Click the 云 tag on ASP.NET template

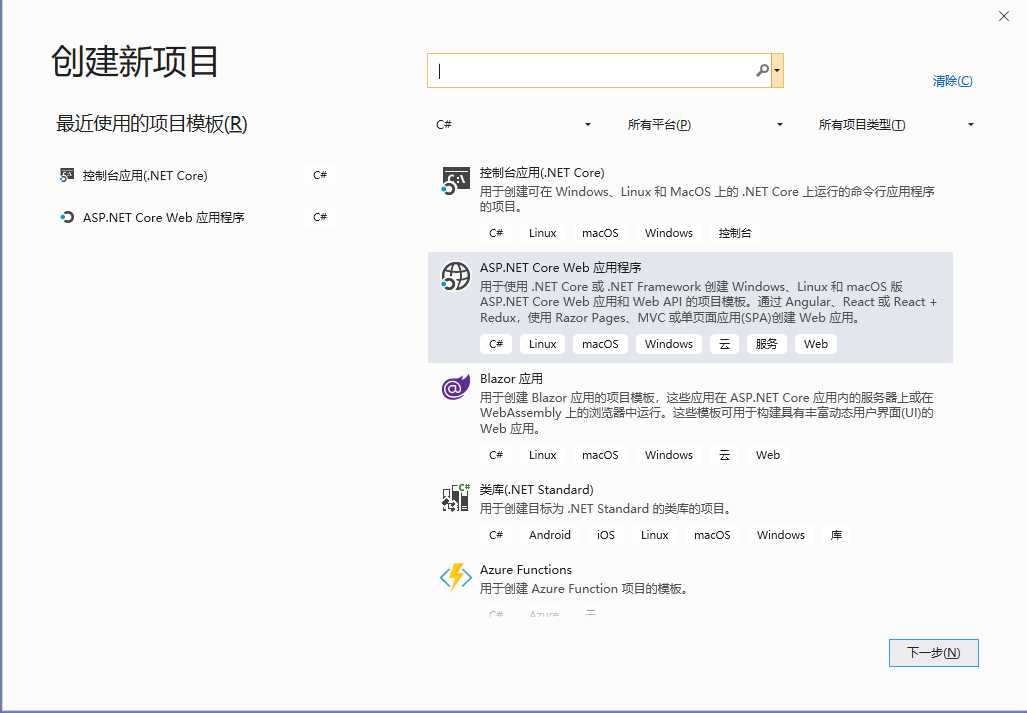click(x=724, y=344)
